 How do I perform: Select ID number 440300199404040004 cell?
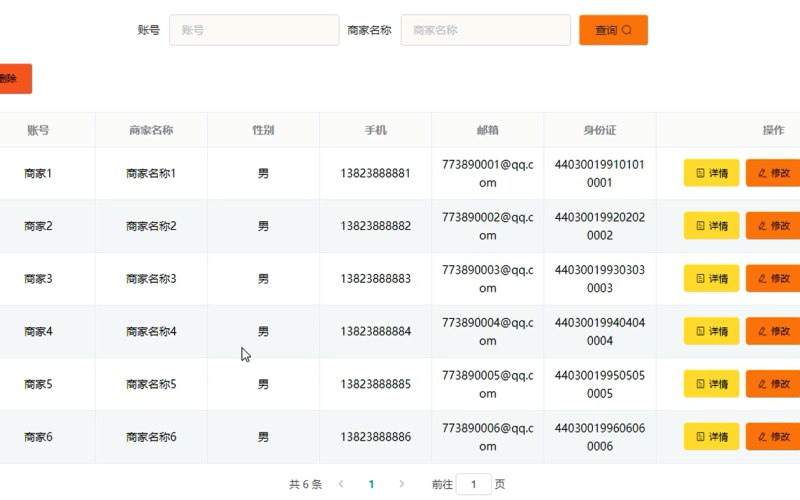click(x=600, y=332)
